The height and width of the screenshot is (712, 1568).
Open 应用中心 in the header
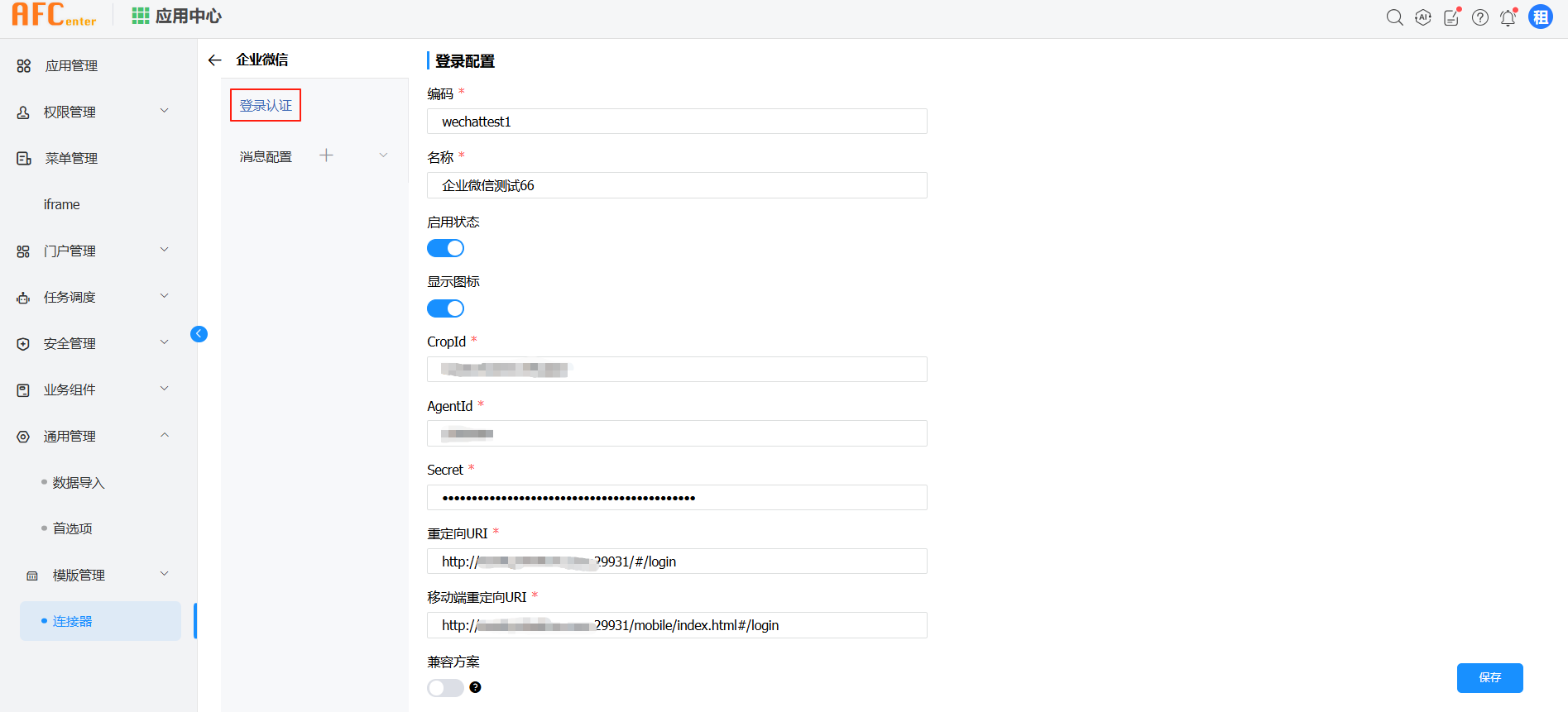tap(177, 17)
